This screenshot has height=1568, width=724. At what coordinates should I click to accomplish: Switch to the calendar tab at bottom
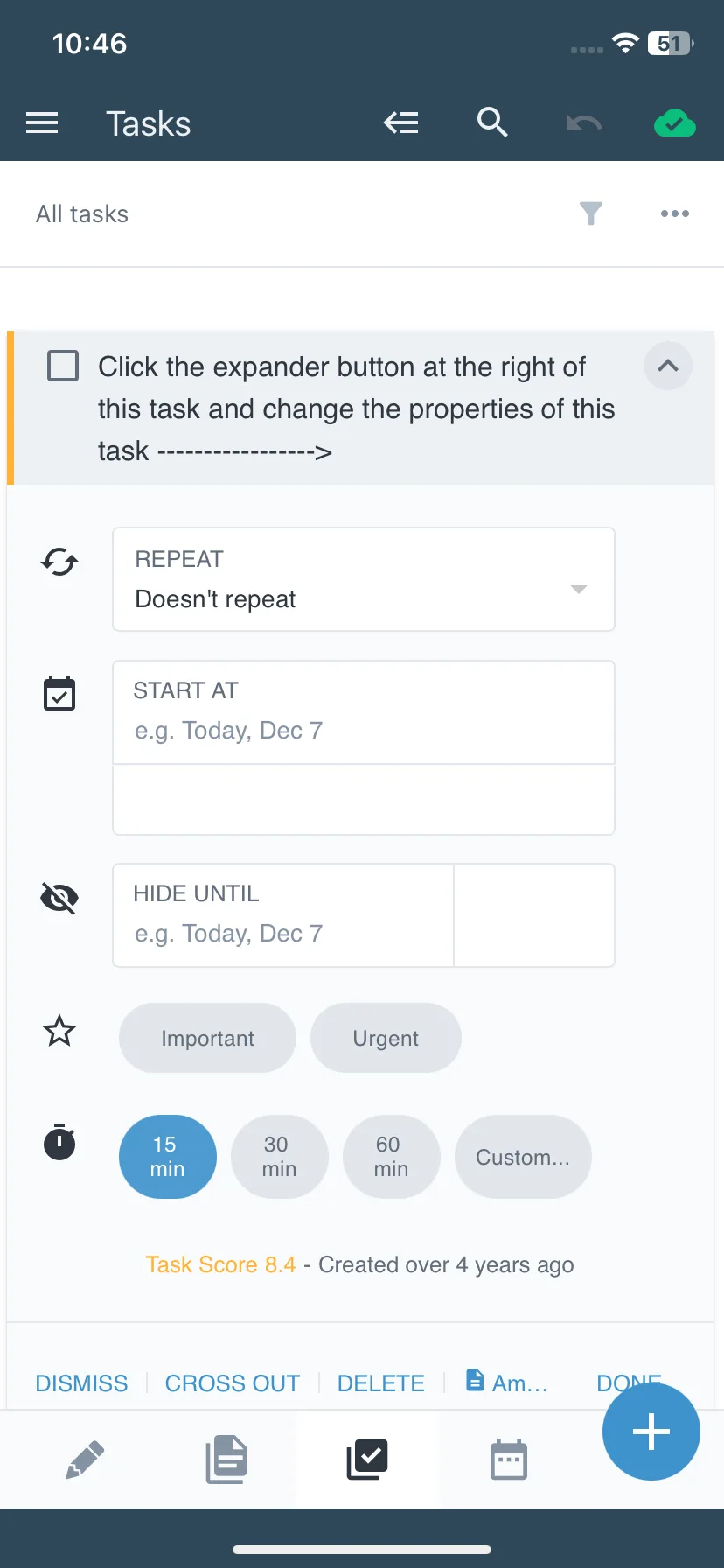tap(509, 1459)
